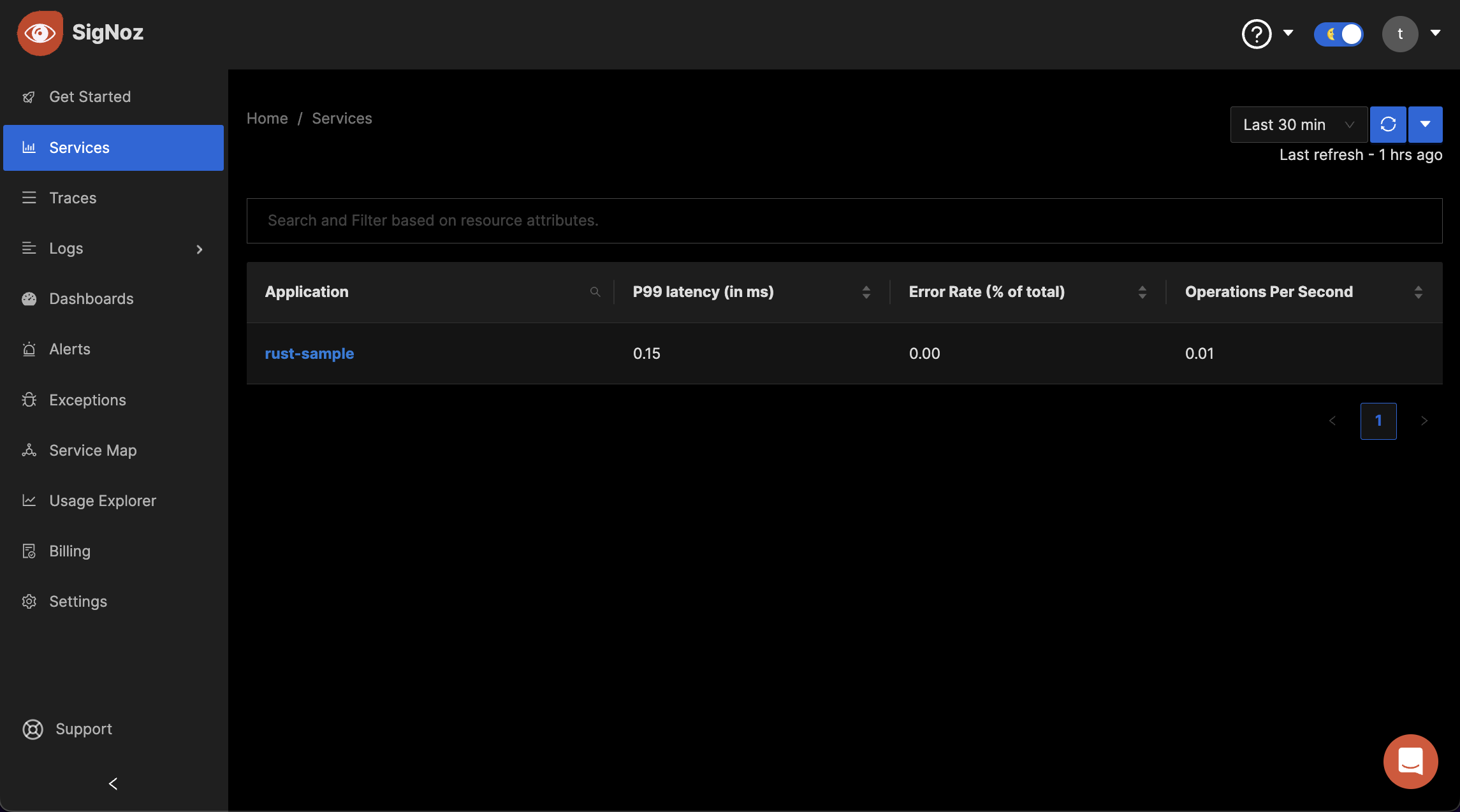
Task: Expand the Logs submenu chevron
Action: tap(200, 249)
